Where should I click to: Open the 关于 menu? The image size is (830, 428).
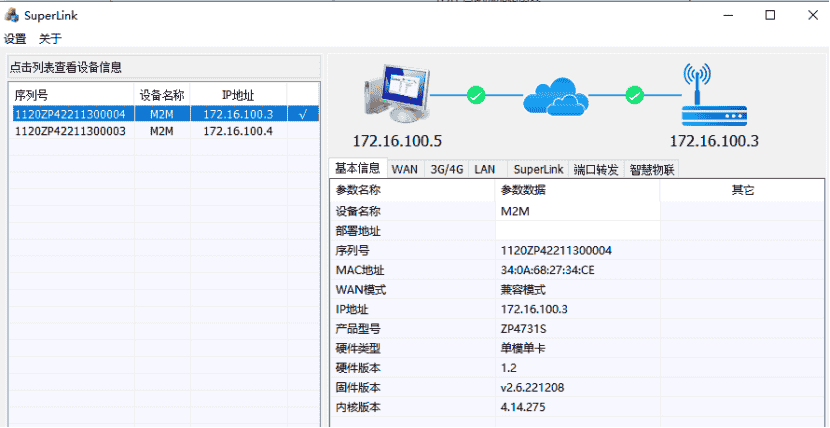point(50,39)
